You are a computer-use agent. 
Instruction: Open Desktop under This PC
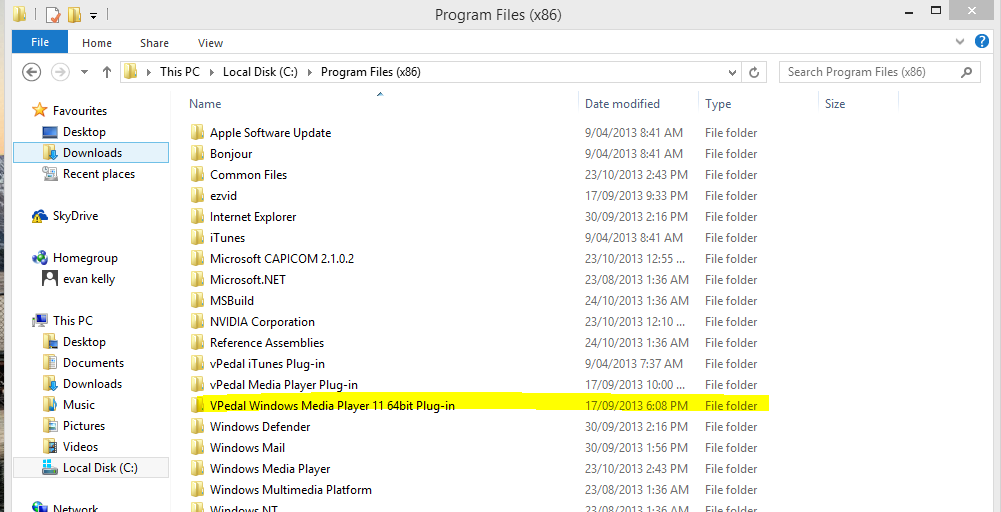(x=84, y=342)
